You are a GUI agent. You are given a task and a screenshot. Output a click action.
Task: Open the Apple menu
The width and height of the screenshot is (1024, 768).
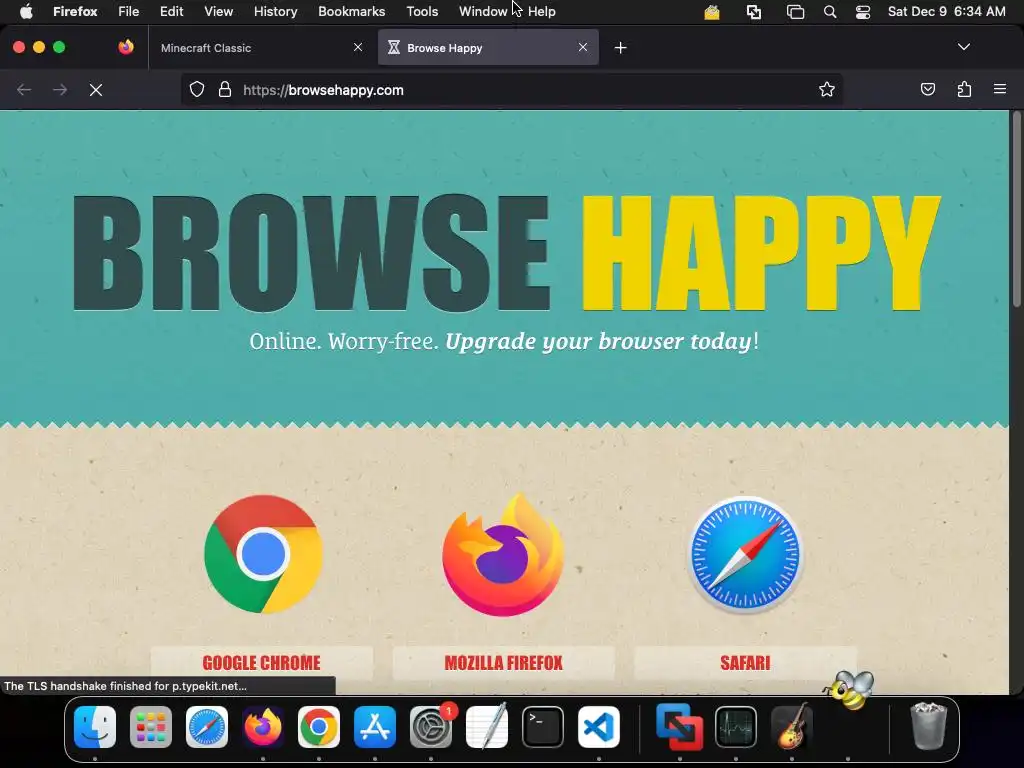(x=25, y=12)
